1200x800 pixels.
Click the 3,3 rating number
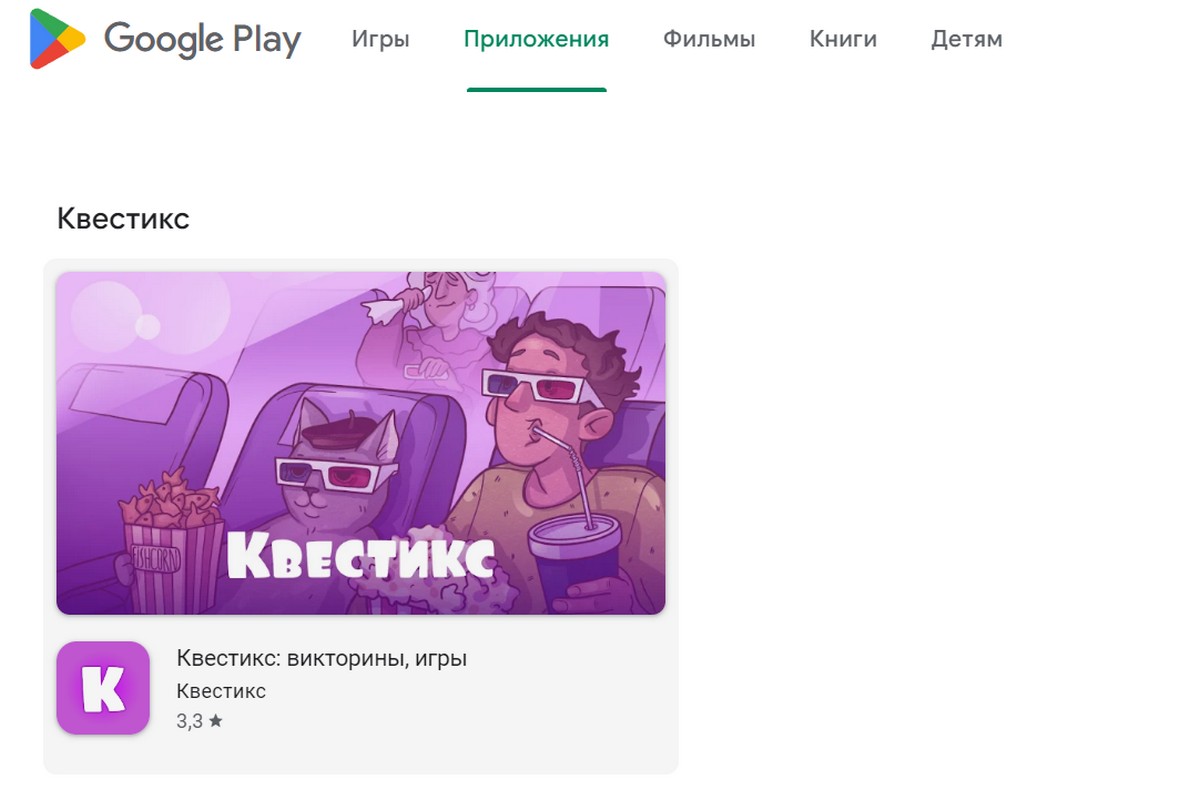(189, 721)
